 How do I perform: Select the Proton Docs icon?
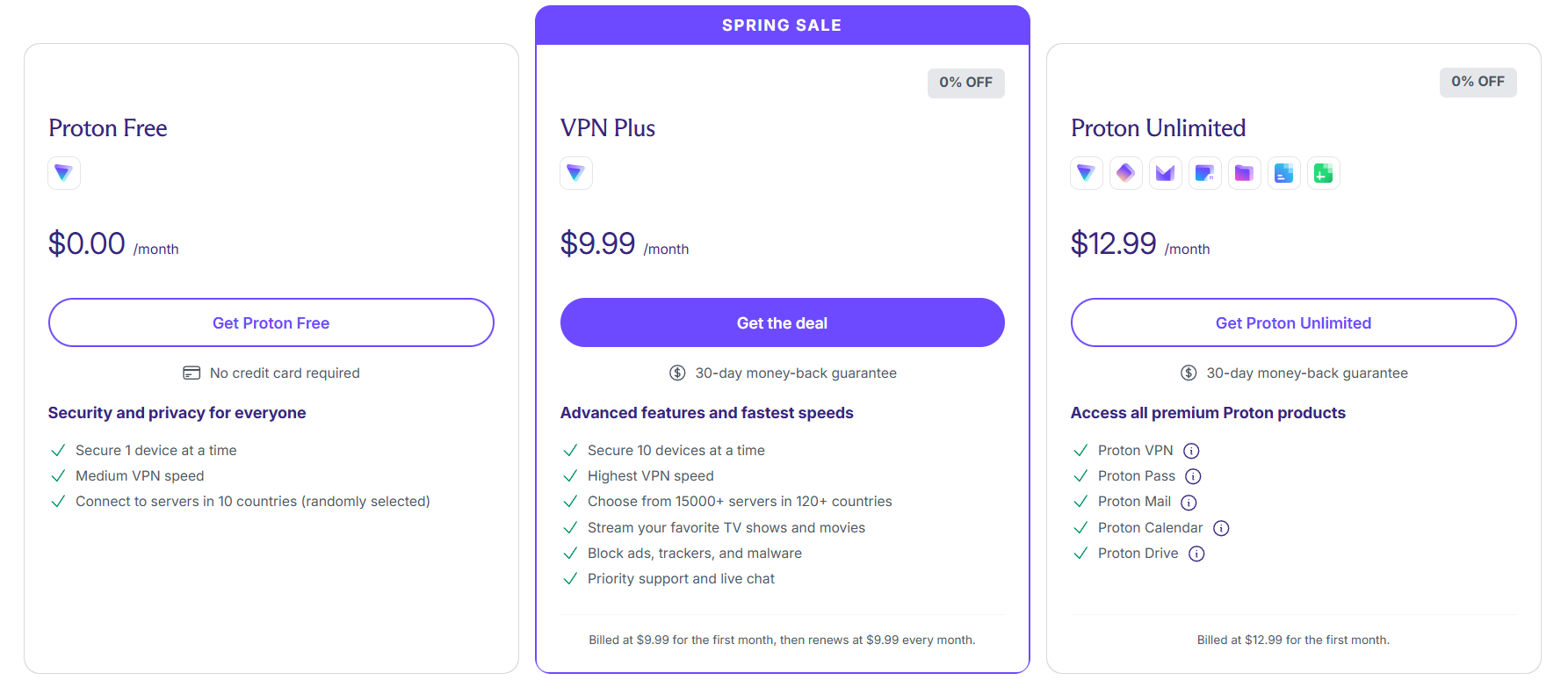pos(1284,173)
